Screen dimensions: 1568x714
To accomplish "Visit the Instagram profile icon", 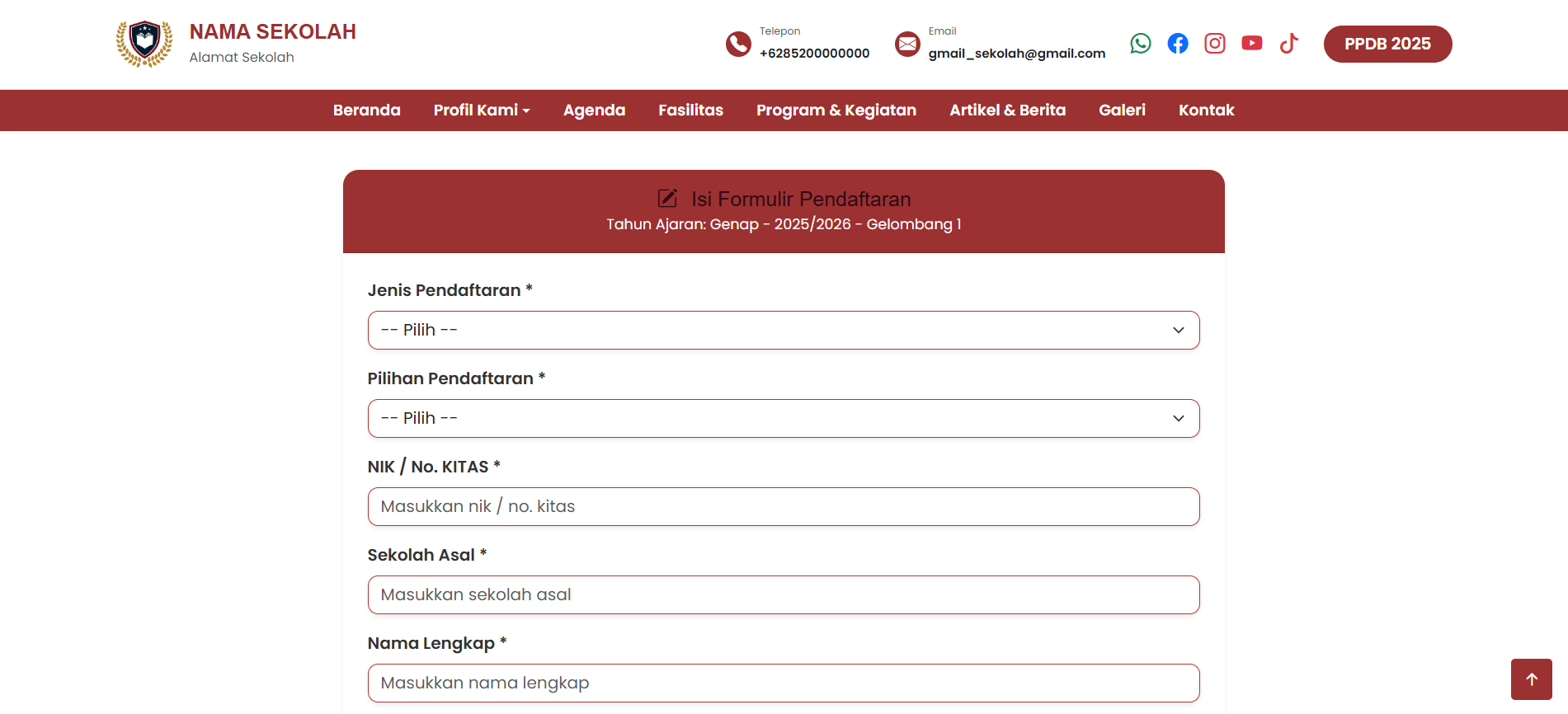I will [x=1215, y=44].
